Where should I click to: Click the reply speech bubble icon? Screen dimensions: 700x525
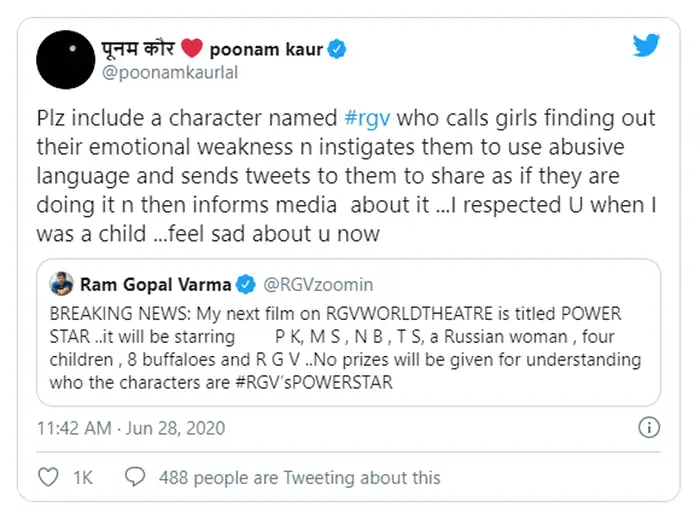point(135,478)
